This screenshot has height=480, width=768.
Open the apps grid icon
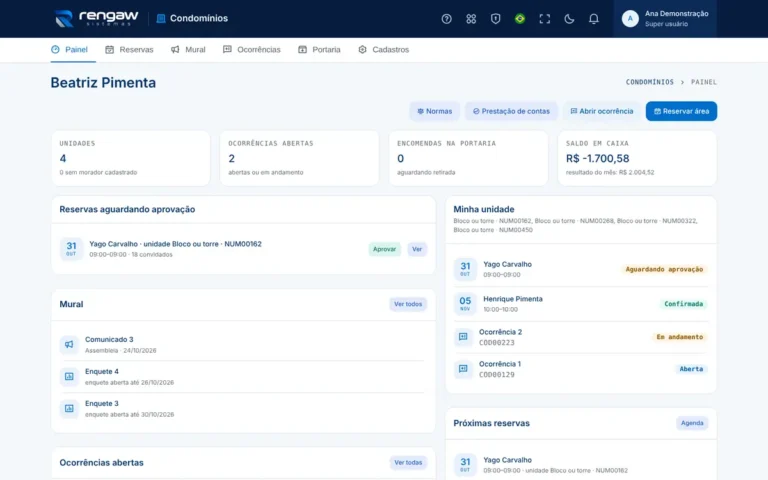[471, 19]
